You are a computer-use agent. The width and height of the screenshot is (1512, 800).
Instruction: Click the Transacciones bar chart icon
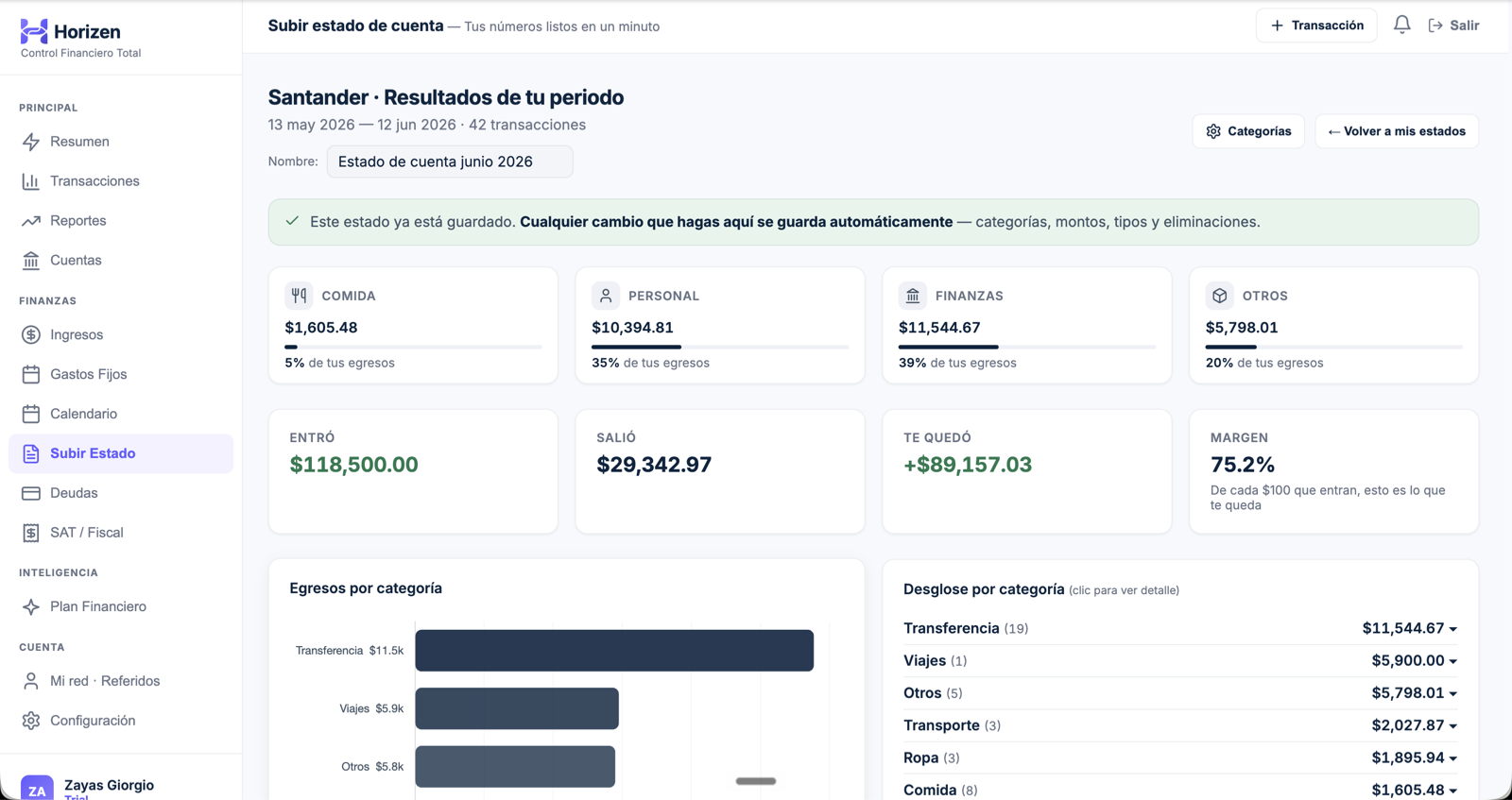click(31, 181)
